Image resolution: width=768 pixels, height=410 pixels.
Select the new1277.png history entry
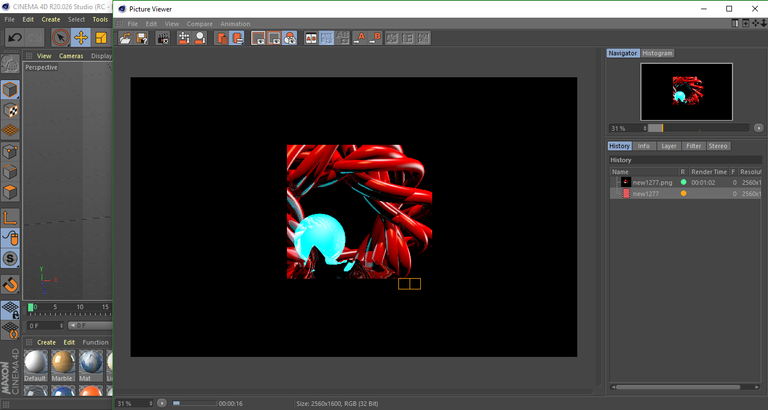point(686,182)
